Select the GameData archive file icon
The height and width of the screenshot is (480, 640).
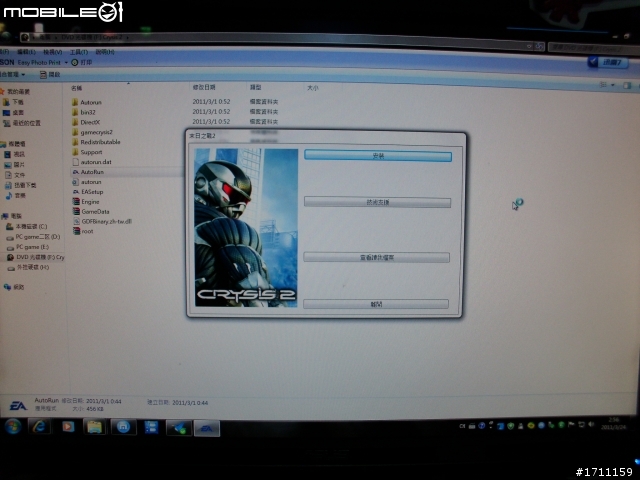click(x=76, y=211)
